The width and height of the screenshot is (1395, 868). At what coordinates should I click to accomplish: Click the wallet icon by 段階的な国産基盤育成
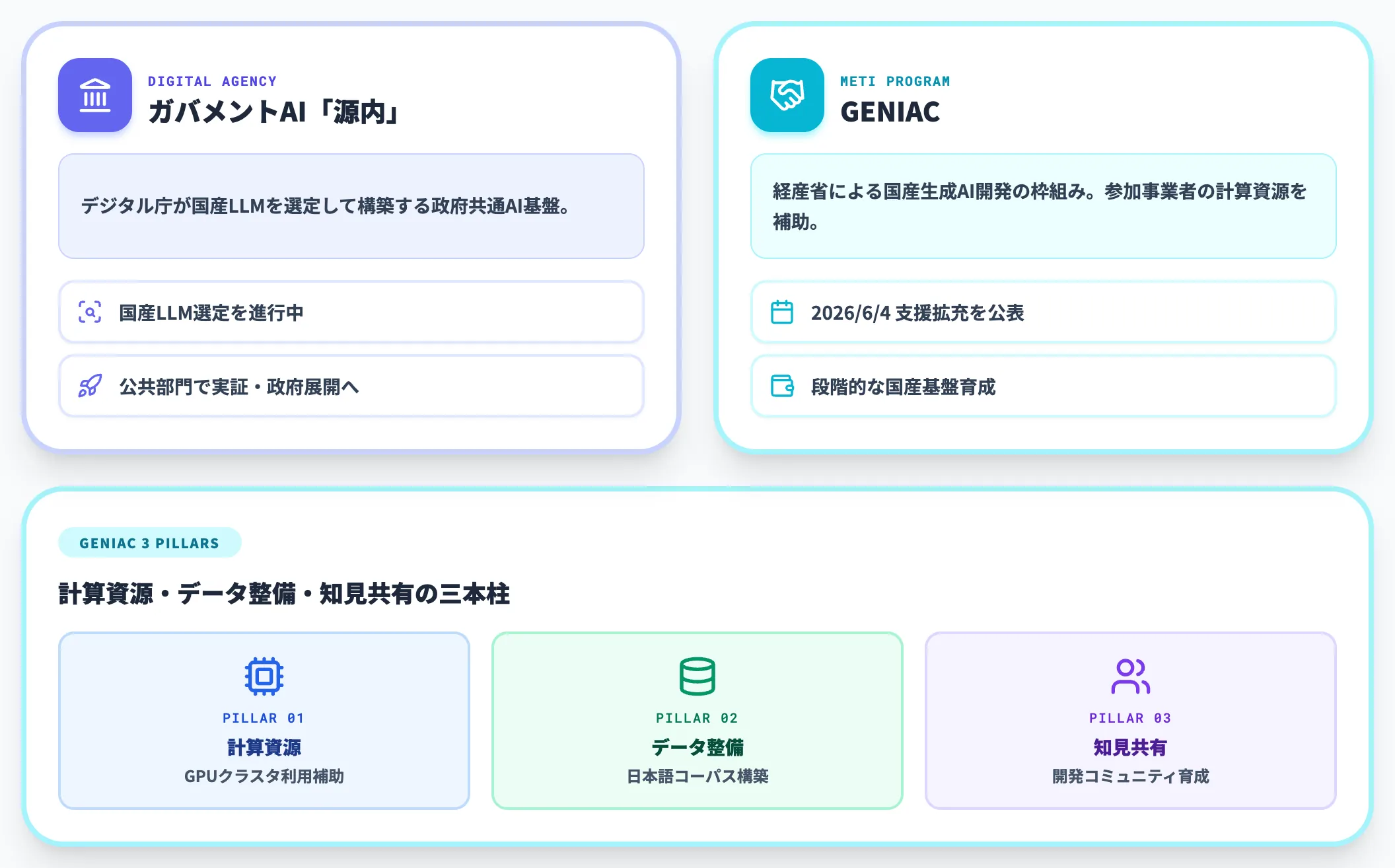[x=782, y=386]
